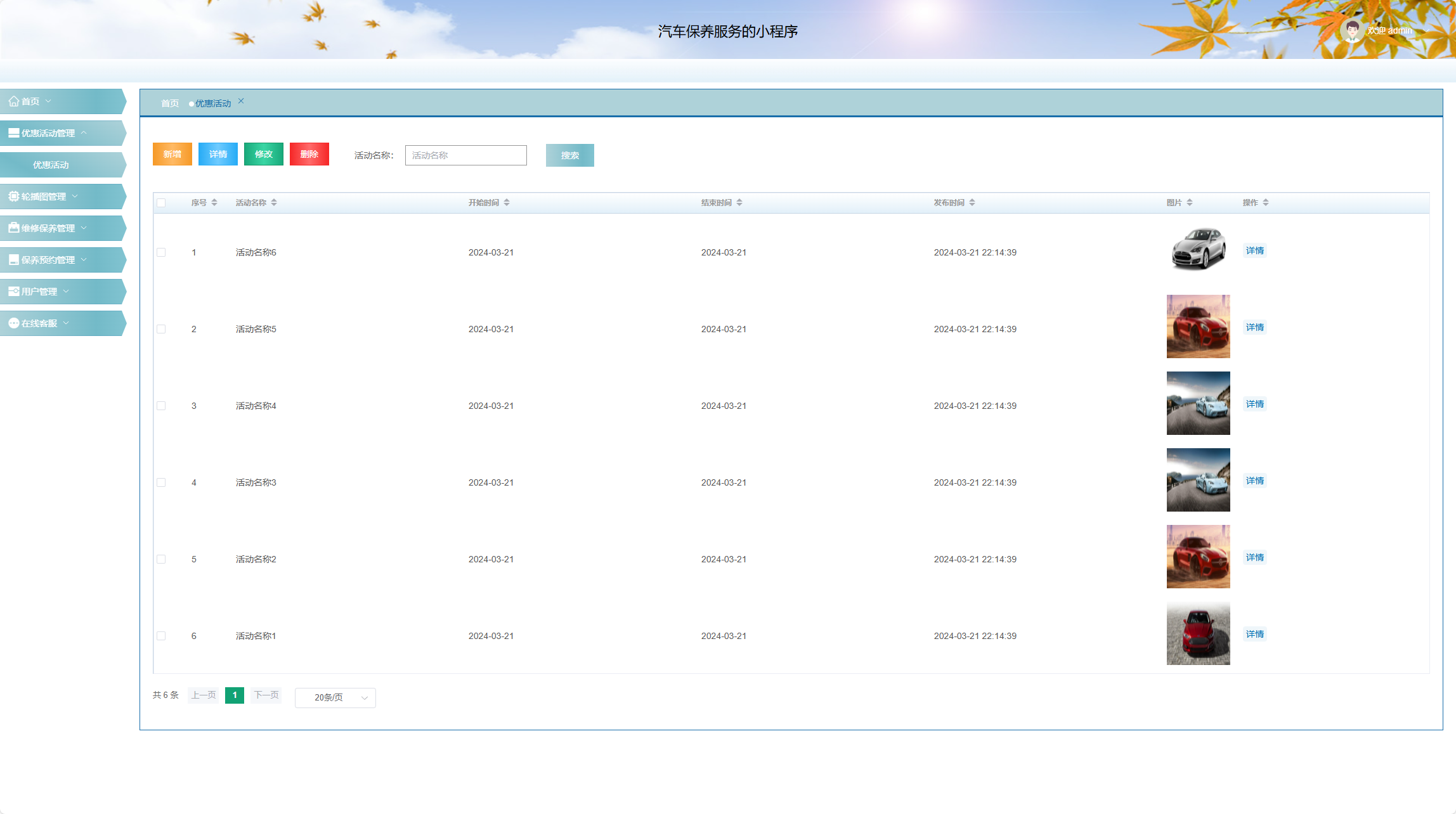Focus the 活动名称 search field
Screen dimensions: 1456x814
[465, 155]
